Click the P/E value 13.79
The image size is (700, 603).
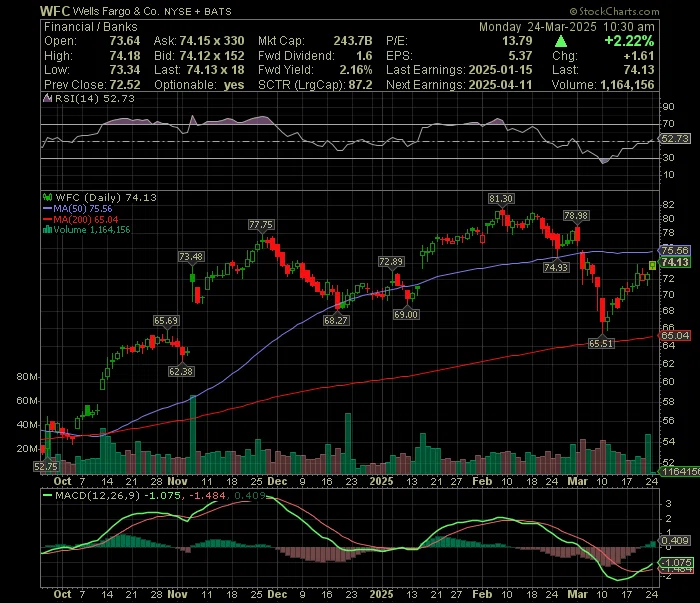[x=517, y=41]
